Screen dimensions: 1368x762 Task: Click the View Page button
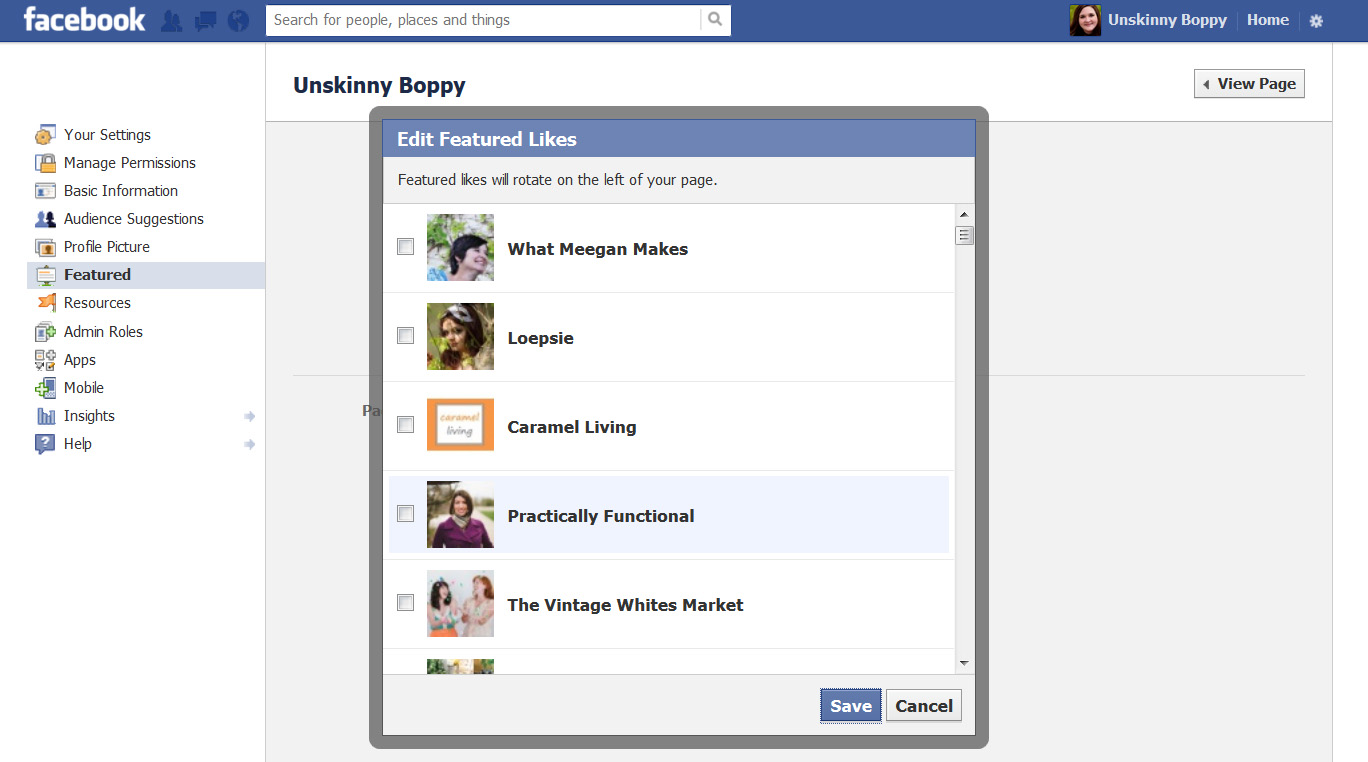[1249, 84]
